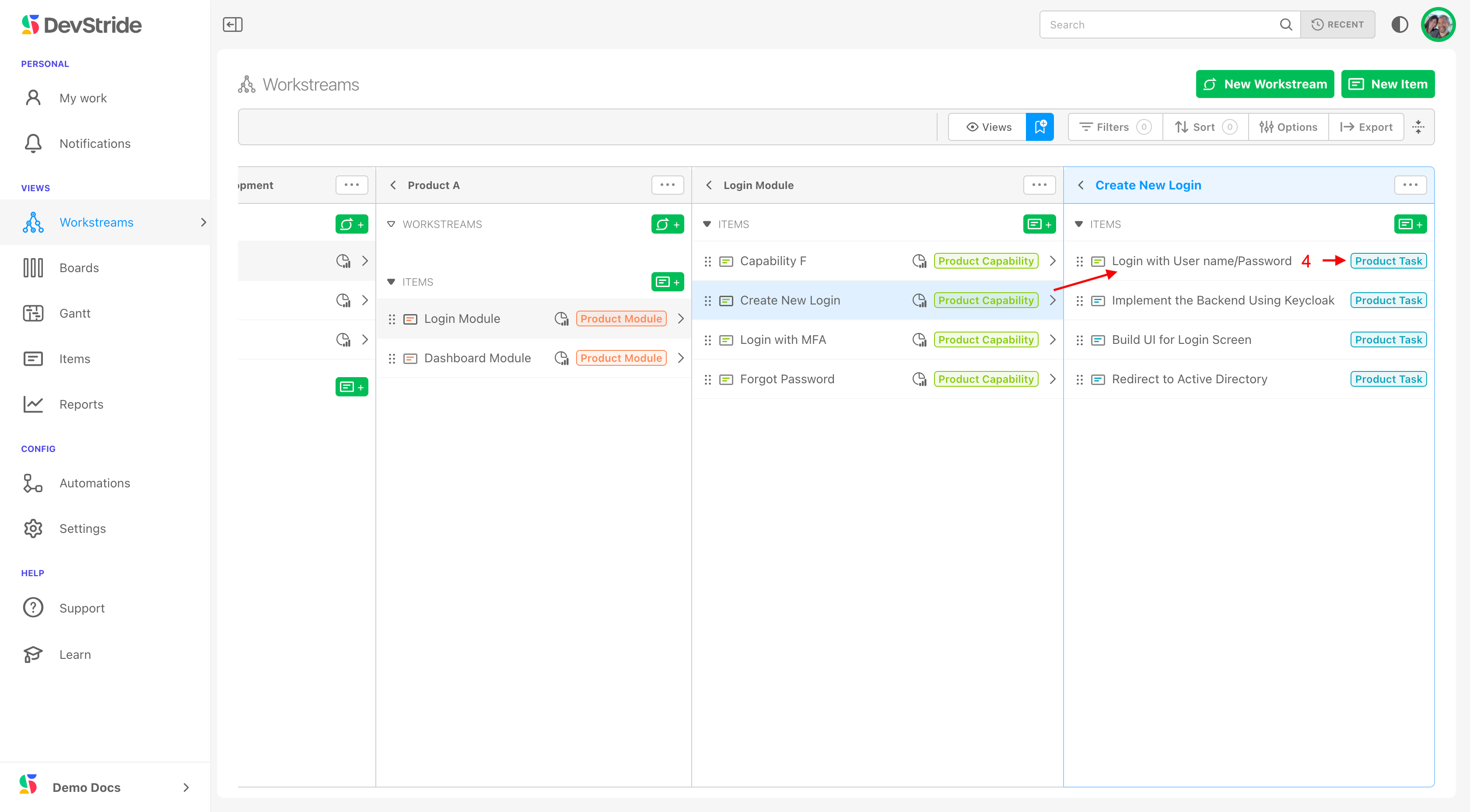Toggle dark mode contrast icon
This screenshot has height=812, width=1470.
point(1399,24)
